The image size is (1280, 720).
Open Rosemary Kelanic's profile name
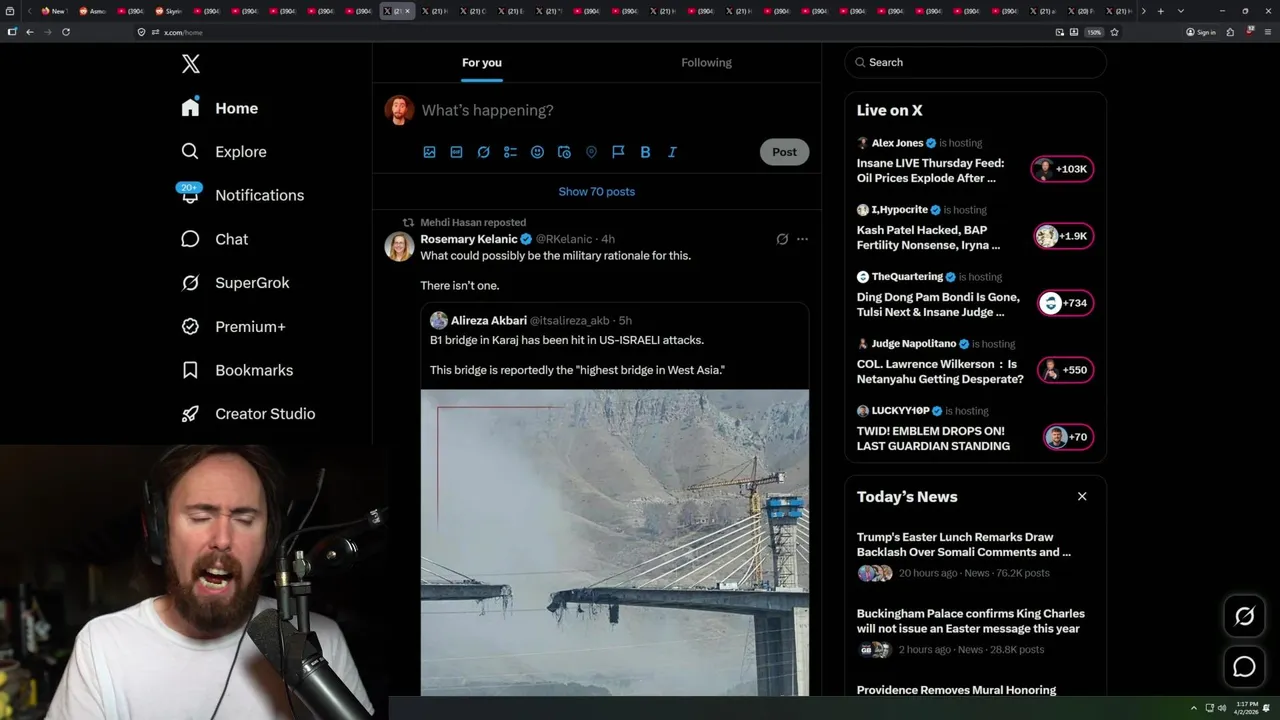click(469, 239)
